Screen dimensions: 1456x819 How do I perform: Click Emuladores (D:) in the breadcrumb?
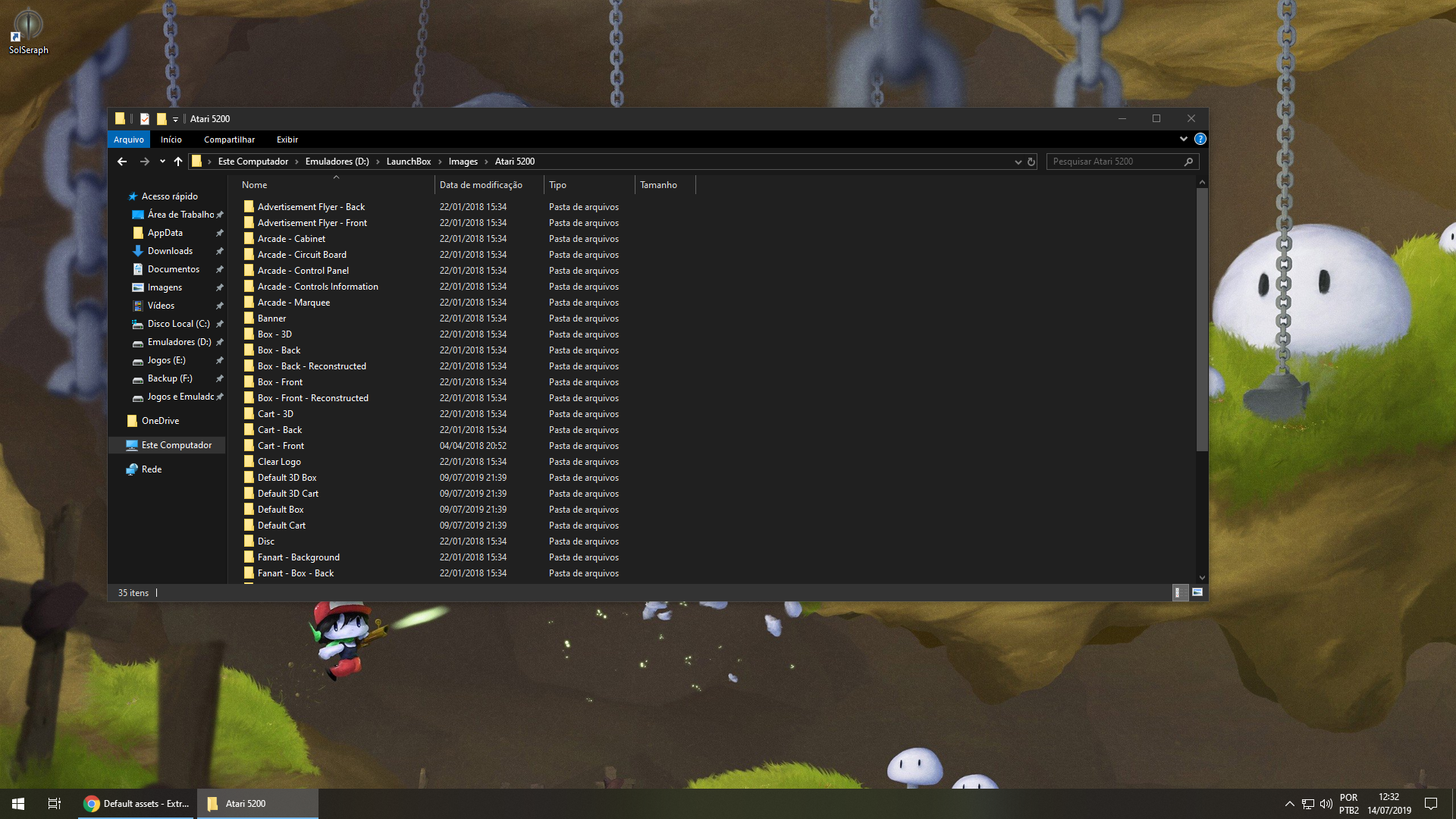click(x=337, y=162)
